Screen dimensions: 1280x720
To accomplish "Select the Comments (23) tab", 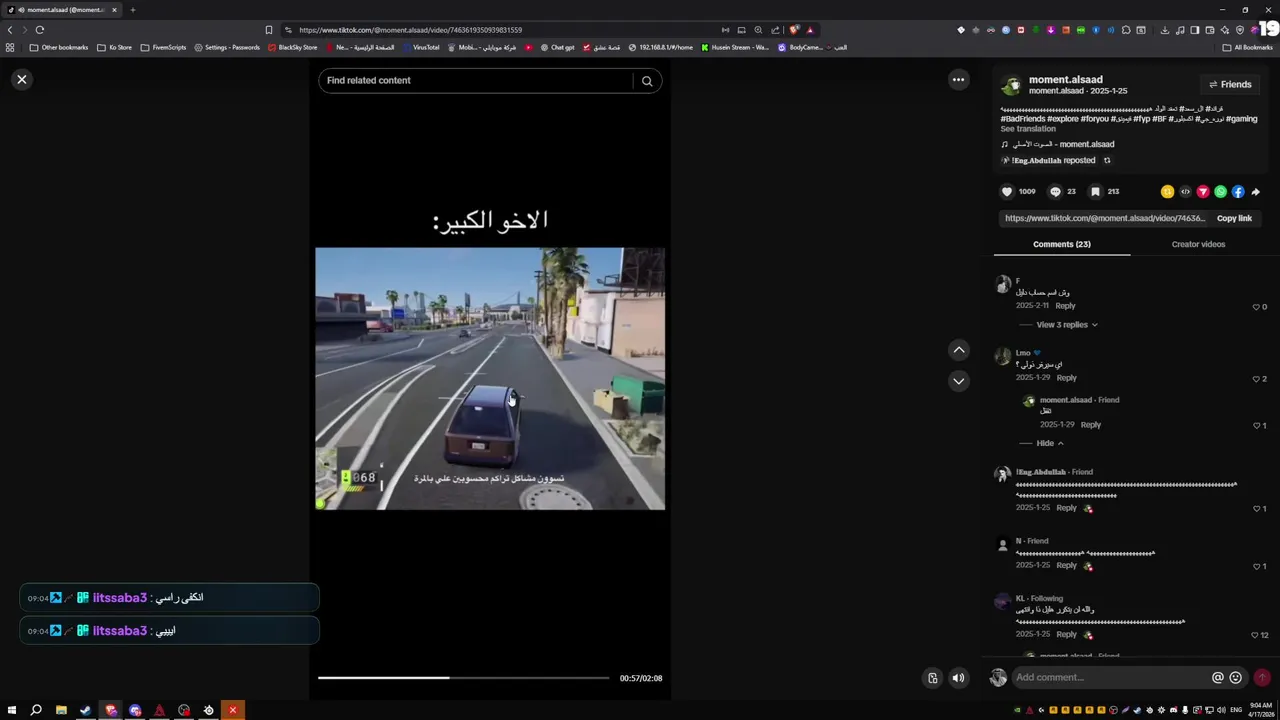I will click(x=1061, y=244).
